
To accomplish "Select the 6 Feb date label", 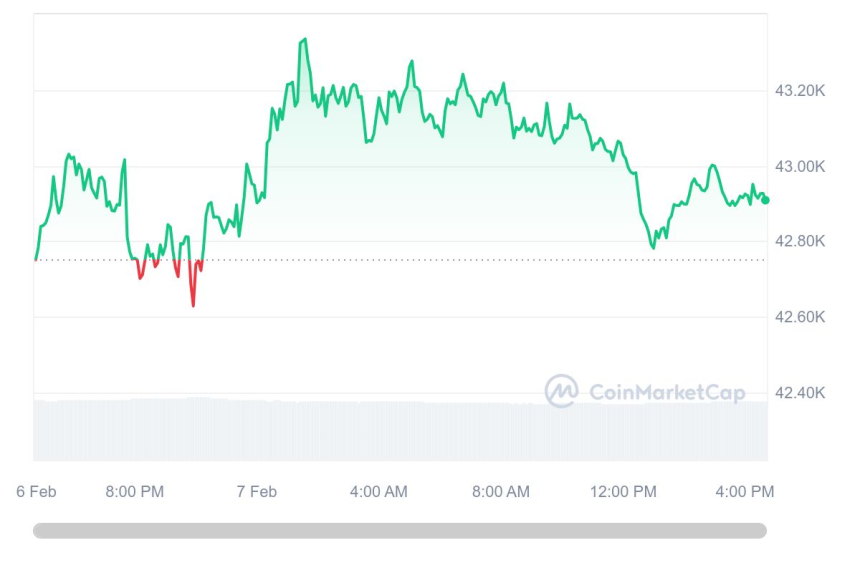I will tap(36, 491).
